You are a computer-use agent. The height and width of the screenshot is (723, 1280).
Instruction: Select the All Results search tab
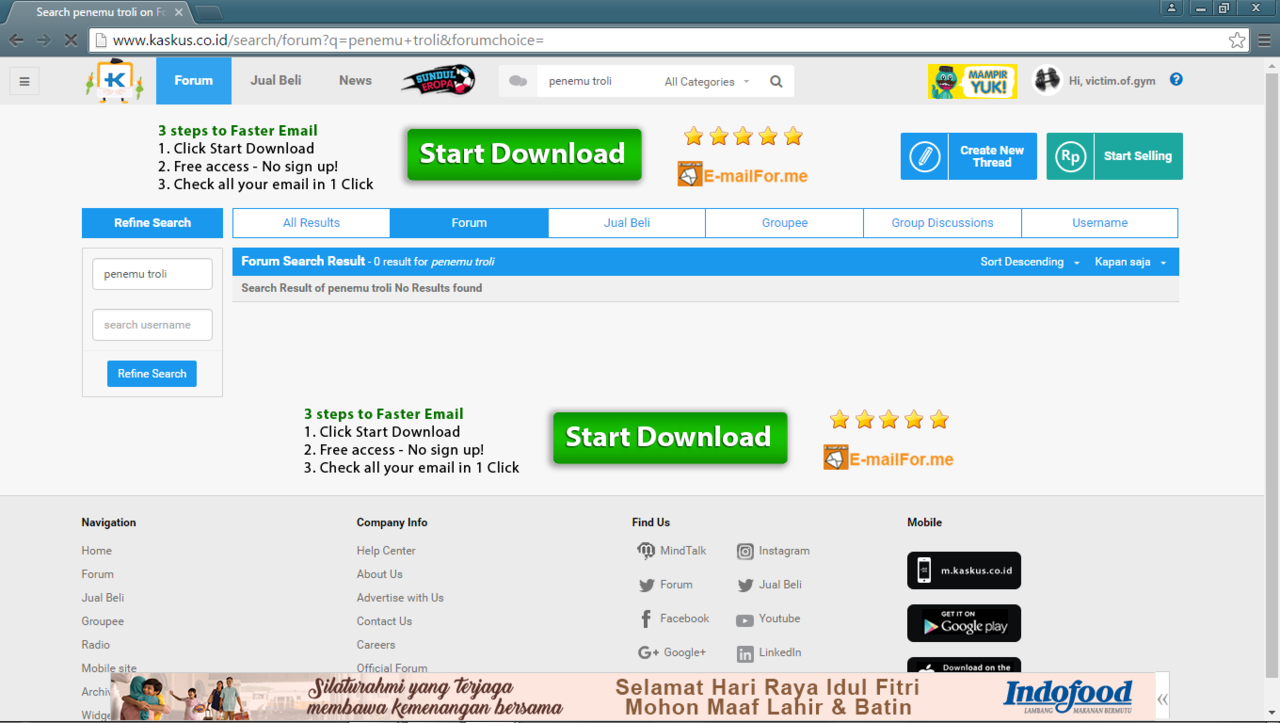click(x=311, y=223)
